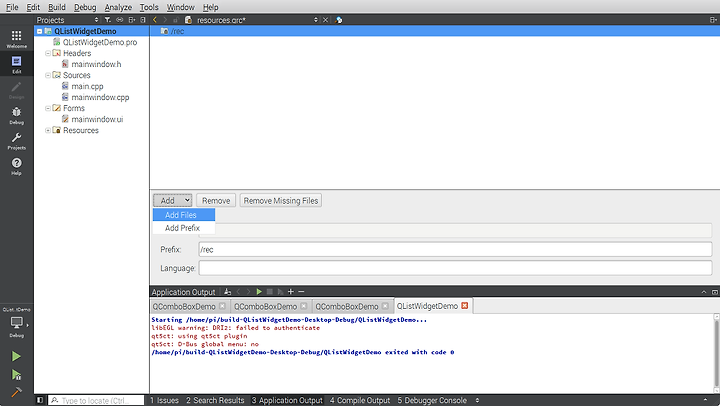Screen dimensions: 720x406
Task: Open QListWidgetDemo.pro in project tree
Action: [x=100, y=42]
